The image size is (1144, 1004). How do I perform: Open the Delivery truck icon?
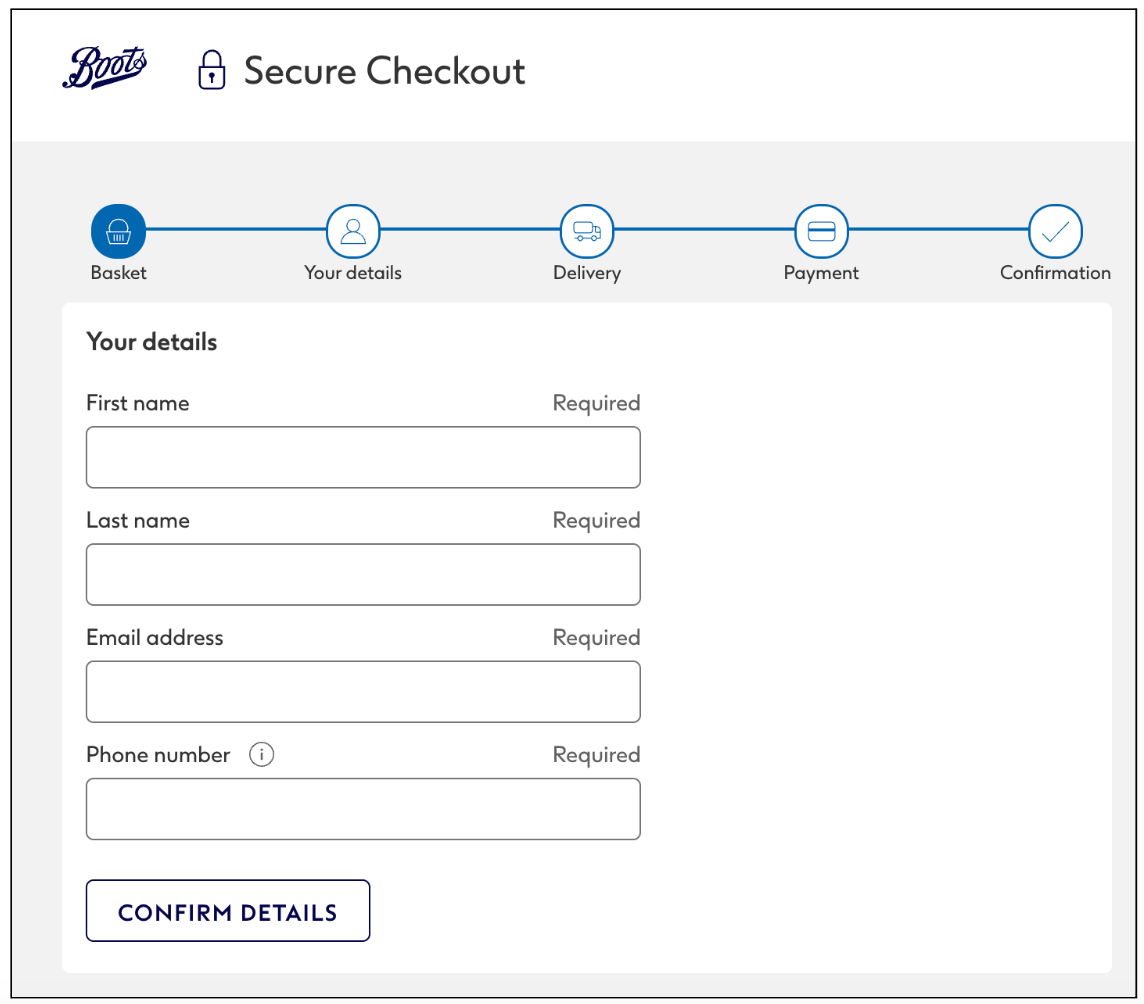point(587,229)
